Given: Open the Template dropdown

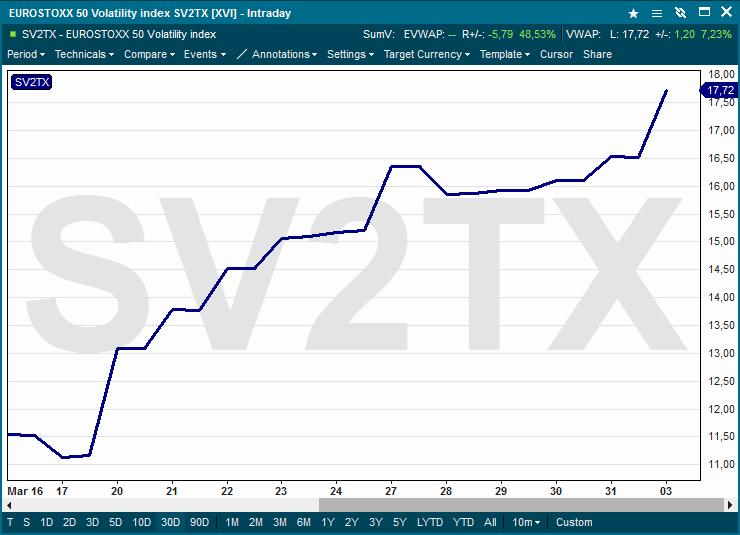Looking at the screenshot, I should pyautogui.click(x=505, y=54).
